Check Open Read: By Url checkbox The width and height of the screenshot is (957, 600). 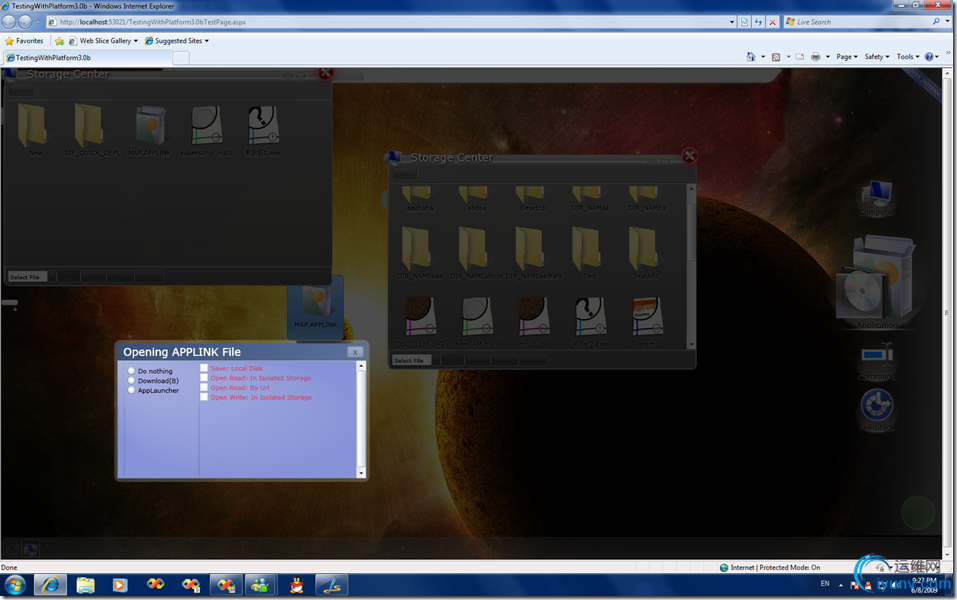click(204, 387)
